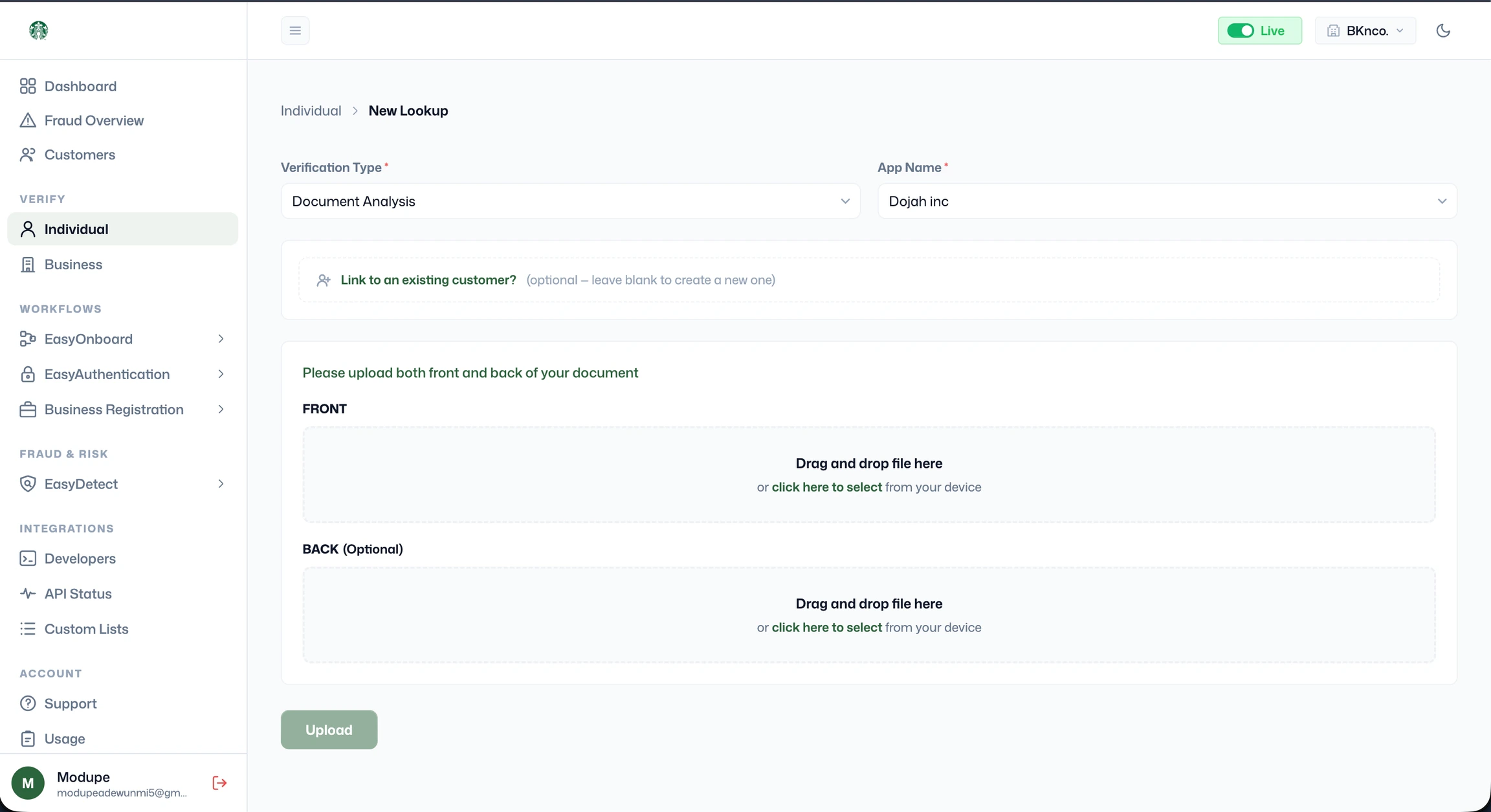
Task: Open the App Name dropdown showing Dojah inc
Action: click(1167, 201)
